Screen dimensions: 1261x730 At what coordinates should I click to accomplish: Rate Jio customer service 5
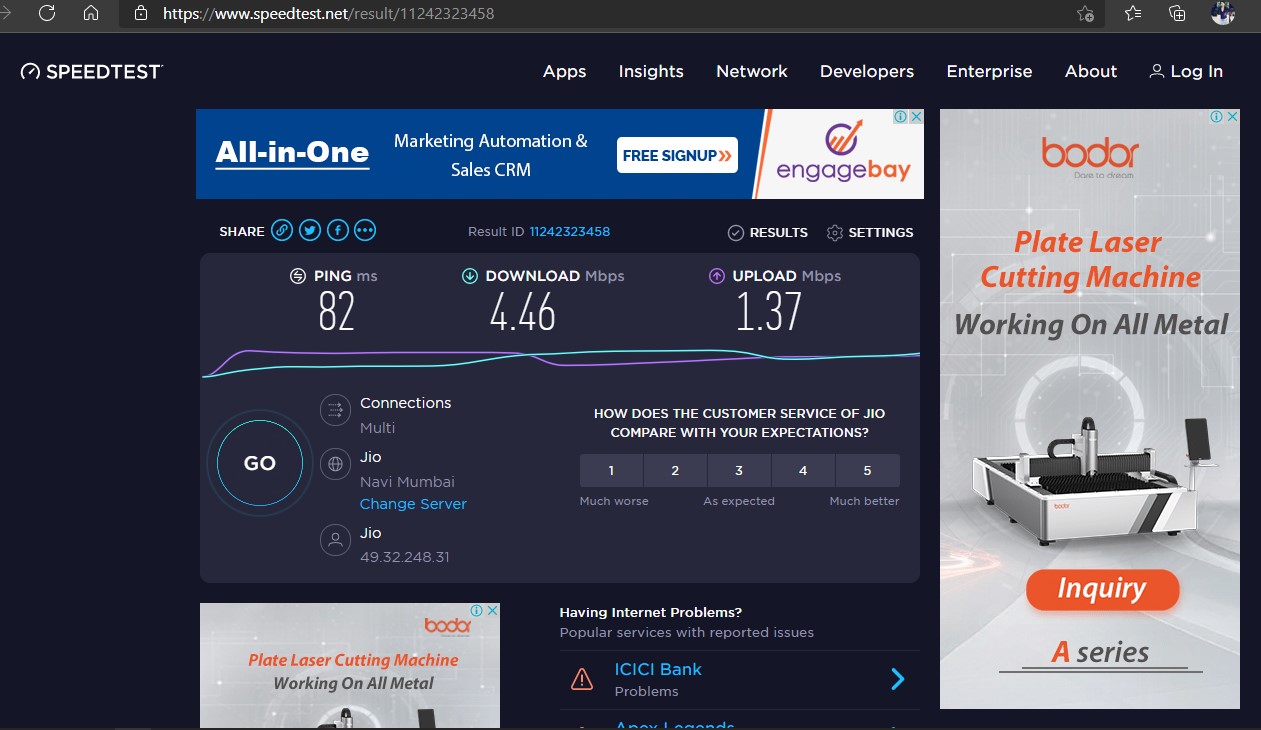pyautogui.click(x=868, y=470)
